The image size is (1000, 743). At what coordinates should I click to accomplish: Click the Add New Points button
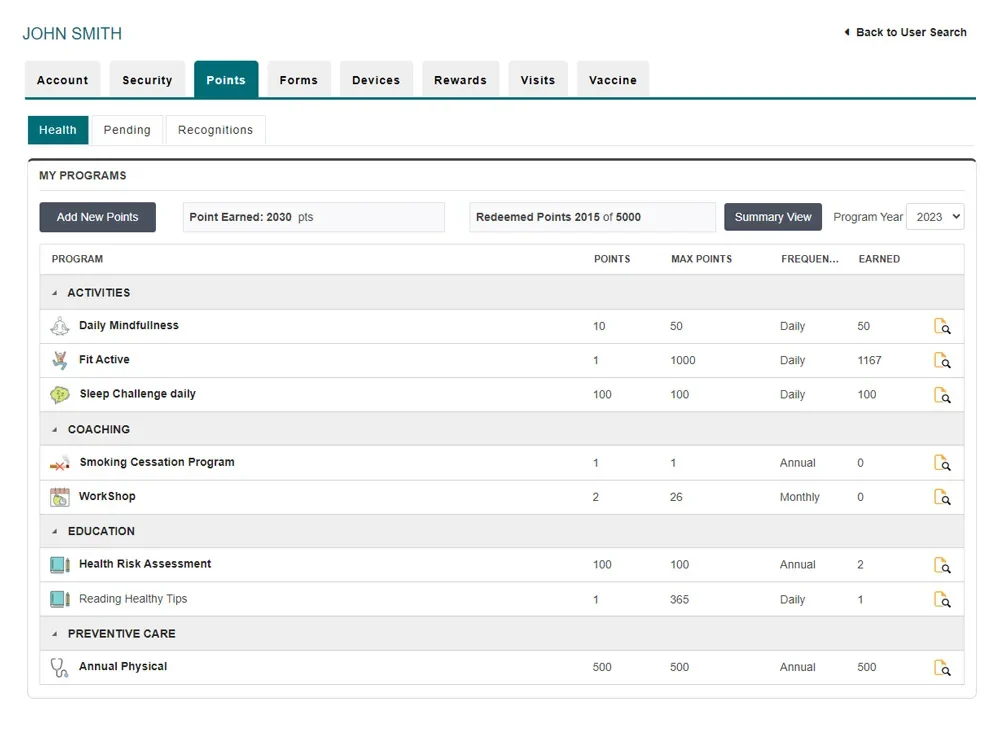click(97, 216)
